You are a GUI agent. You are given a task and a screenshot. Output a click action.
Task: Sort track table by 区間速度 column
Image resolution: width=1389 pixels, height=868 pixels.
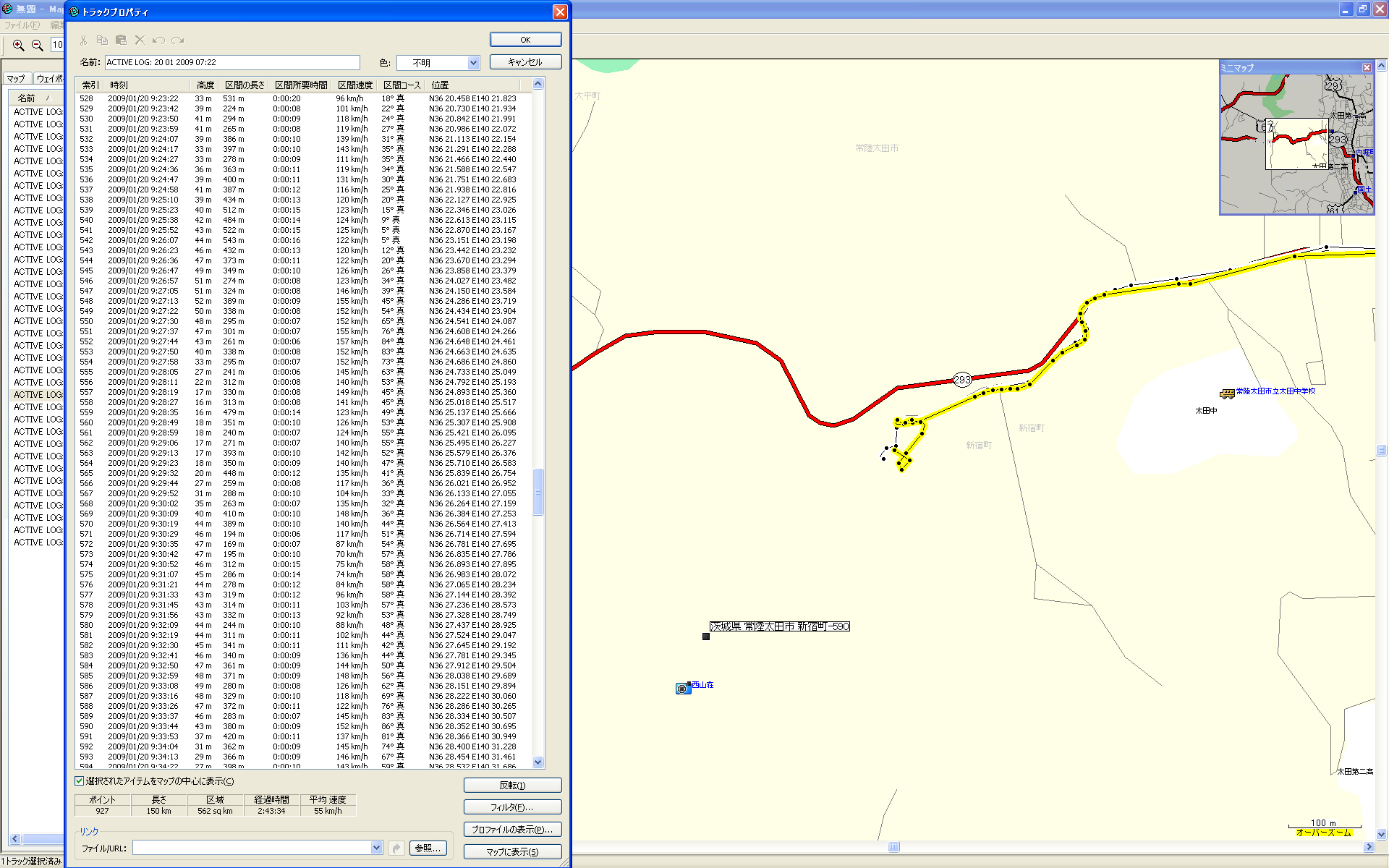point(354,85)
